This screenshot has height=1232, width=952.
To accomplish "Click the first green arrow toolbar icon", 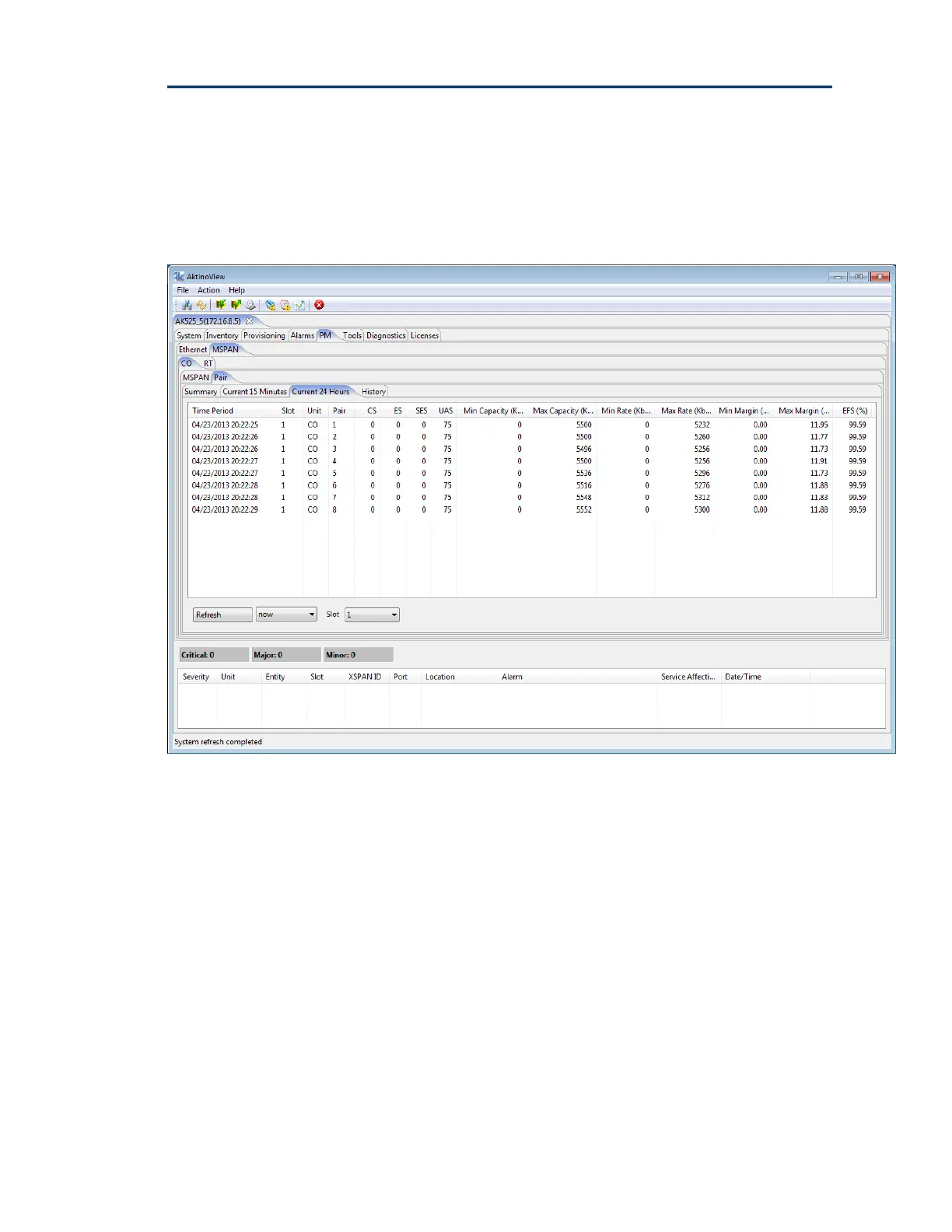I will [x=221, y=306].
